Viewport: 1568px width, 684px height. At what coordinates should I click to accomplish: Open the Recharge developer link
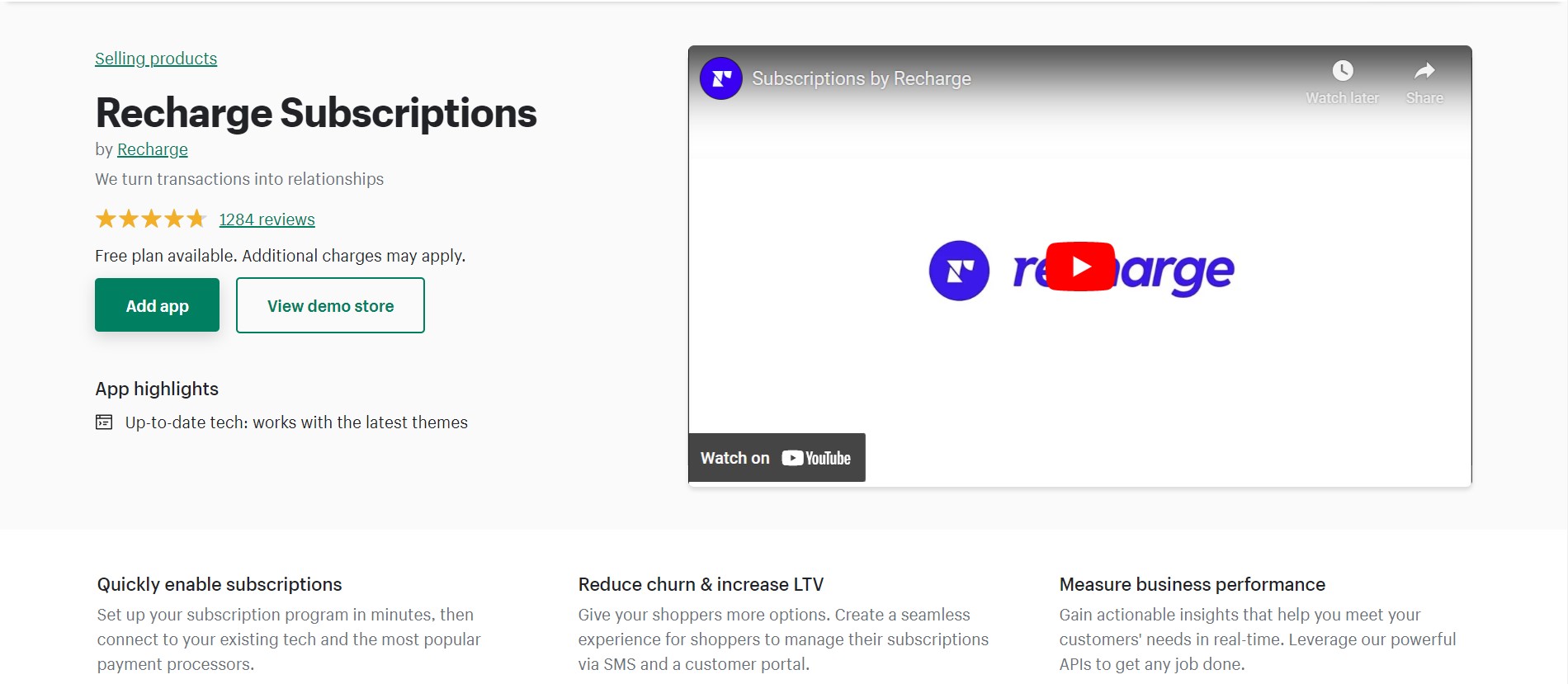pyautogui.click(x=153, y=149)
